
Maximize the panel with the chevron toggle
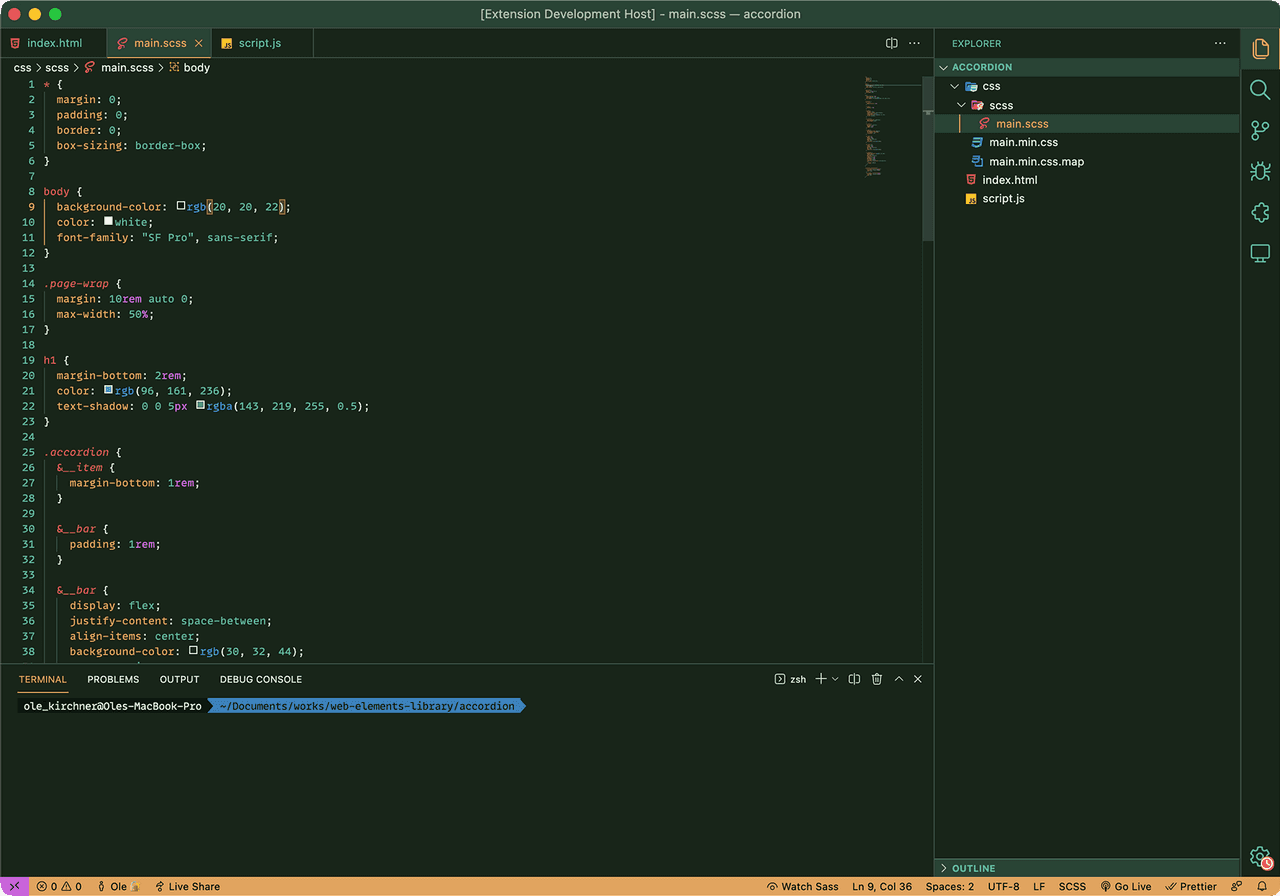[x=898, y=678]
